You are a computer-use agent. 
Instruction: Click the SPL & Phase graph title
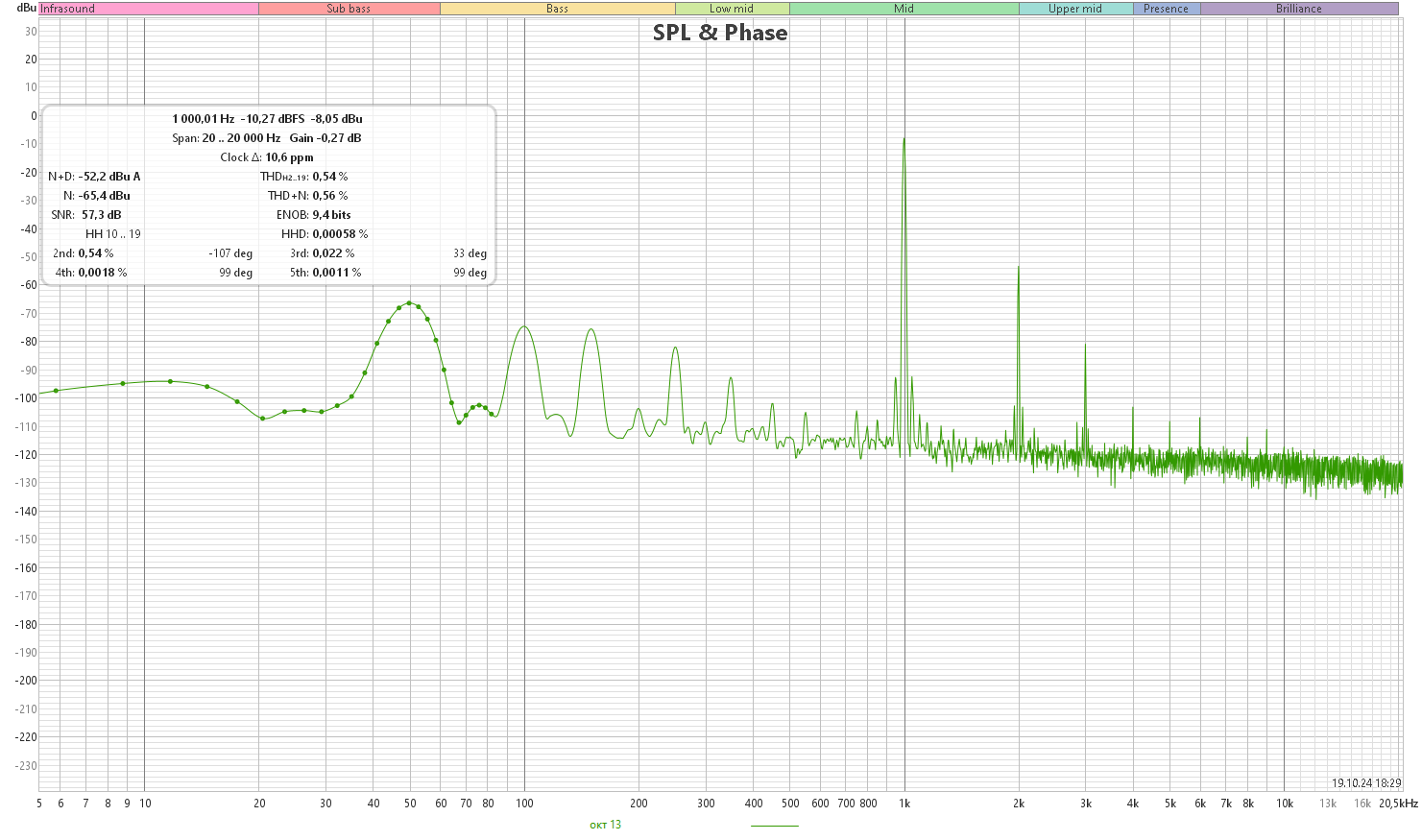(x=720, y=33)
